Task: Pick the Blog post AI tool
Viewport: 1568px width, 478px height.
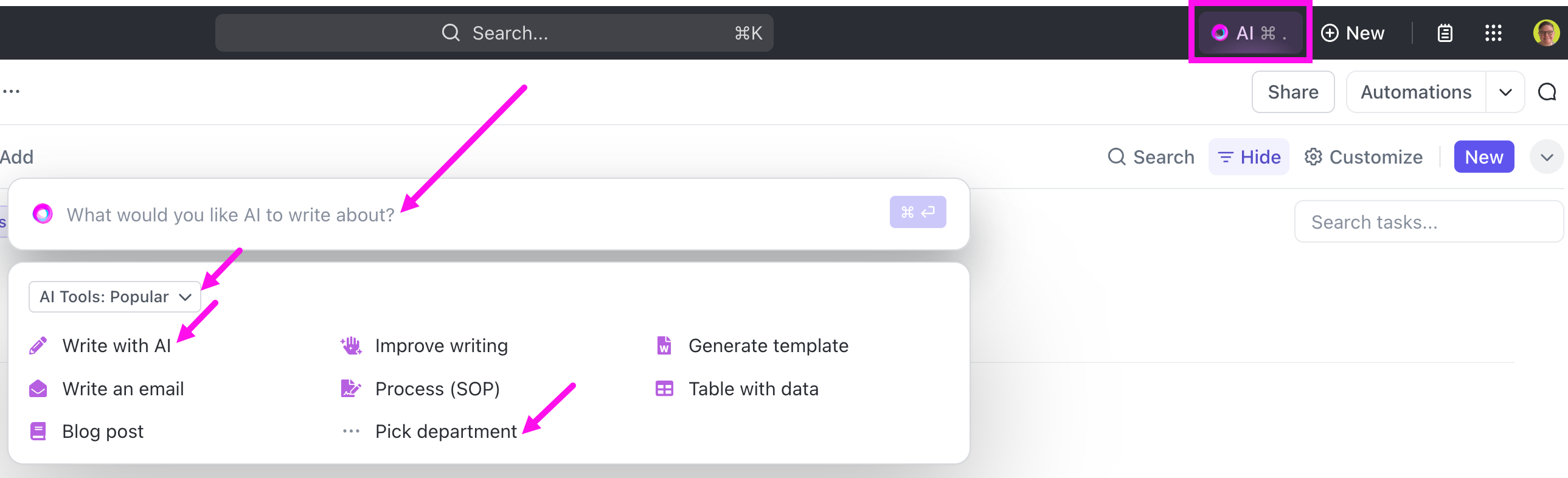Action: coord(103,431)
